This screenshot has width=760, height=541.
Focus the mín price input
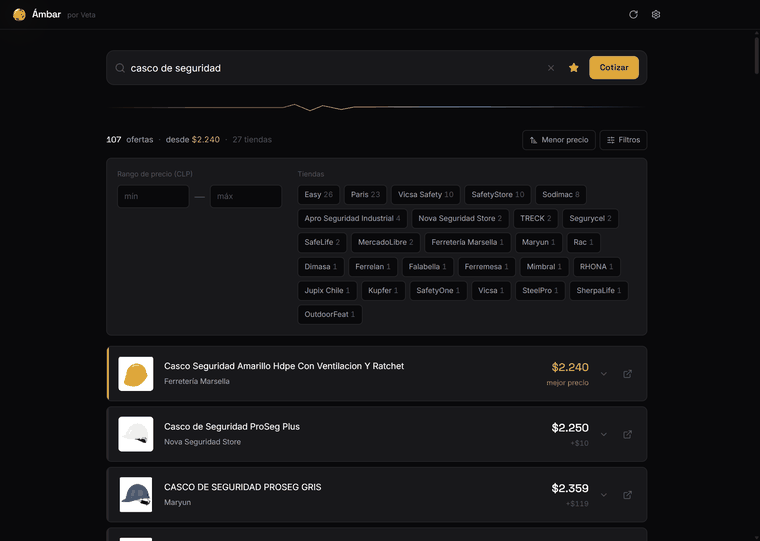point(153,196)
